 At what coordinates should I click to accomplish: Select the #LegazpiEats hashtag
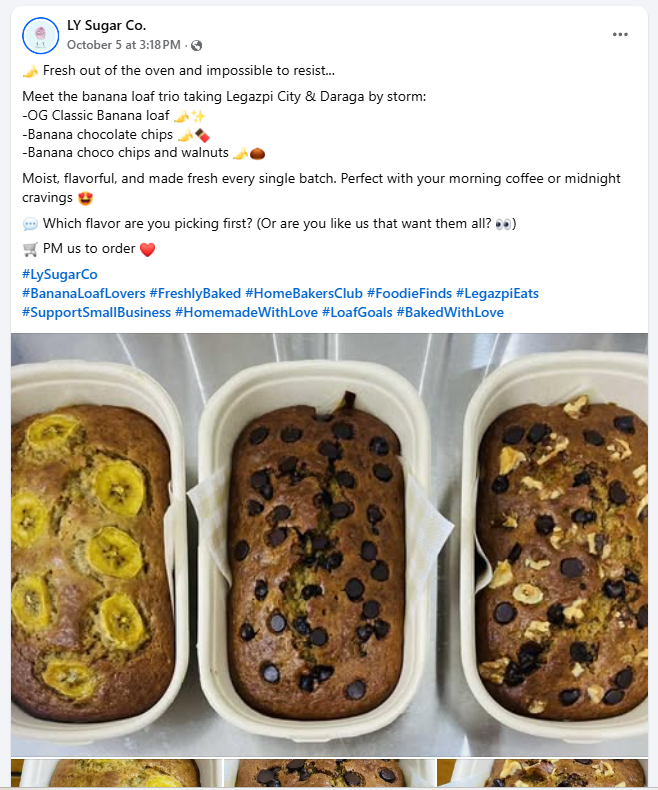[497, 293]
